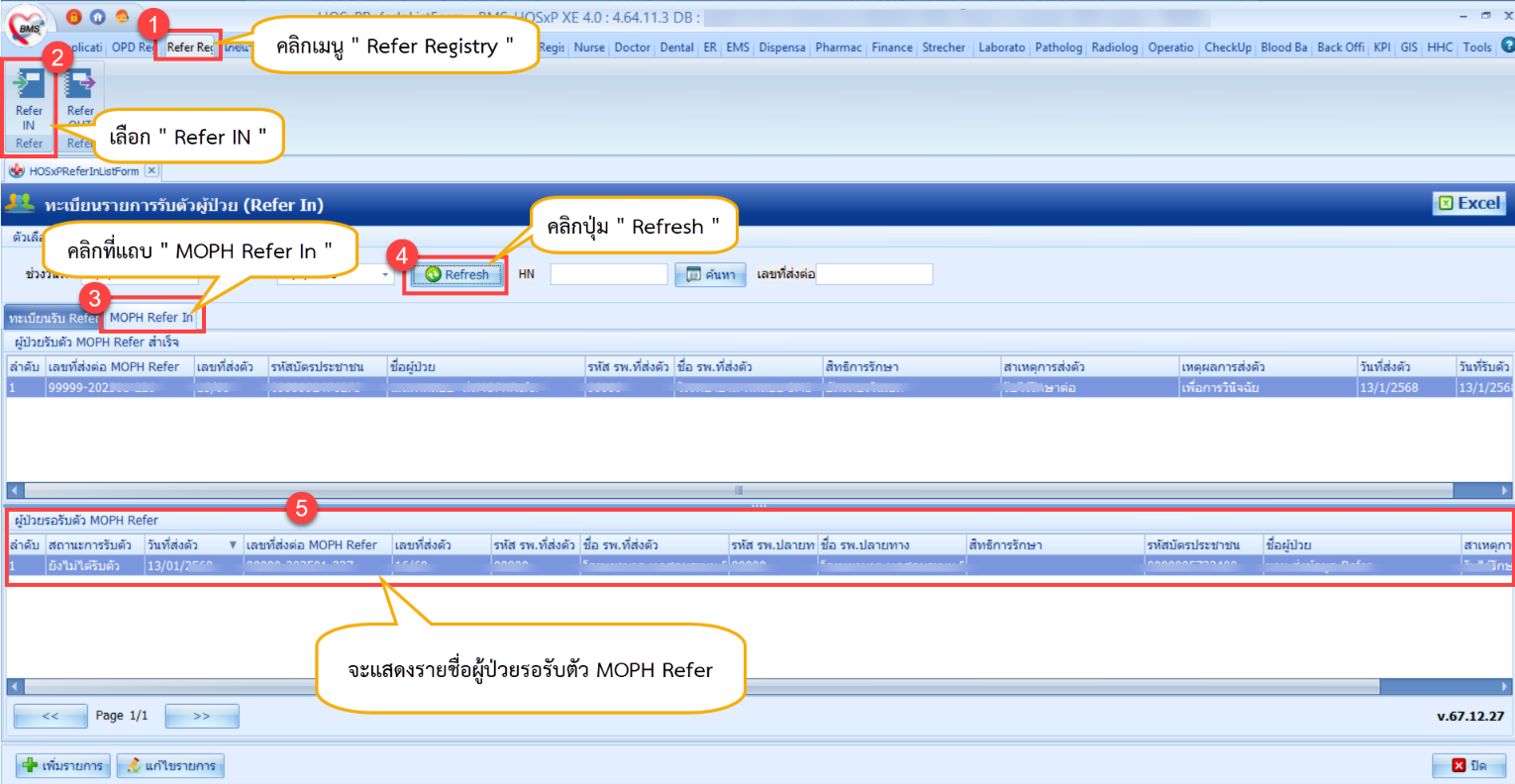Open the Operatio menu tab

tap(1171, 47)
